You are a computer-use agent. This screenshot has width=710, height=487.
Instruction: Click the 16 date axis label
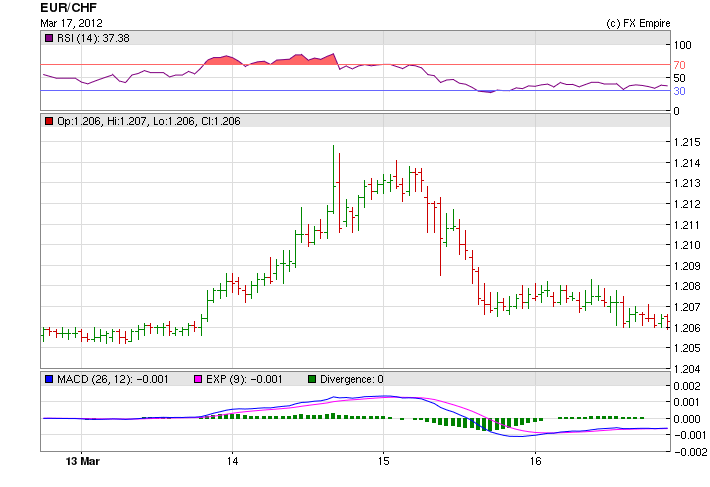pyautogui.click(x=535, y=461)
